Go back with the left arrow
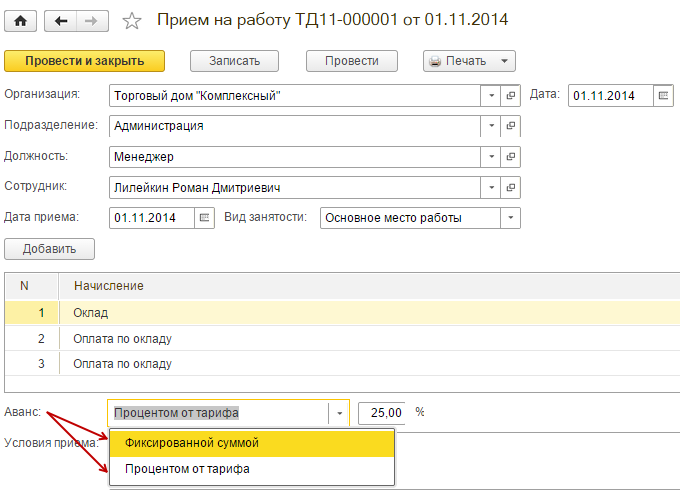The height and width of the screenshot is (490, 680). pos(62,20)
